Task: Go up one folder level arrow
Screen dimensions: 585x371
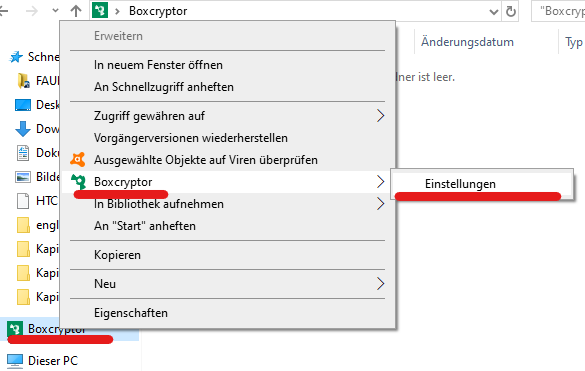Action: click(x=76, y=11)
